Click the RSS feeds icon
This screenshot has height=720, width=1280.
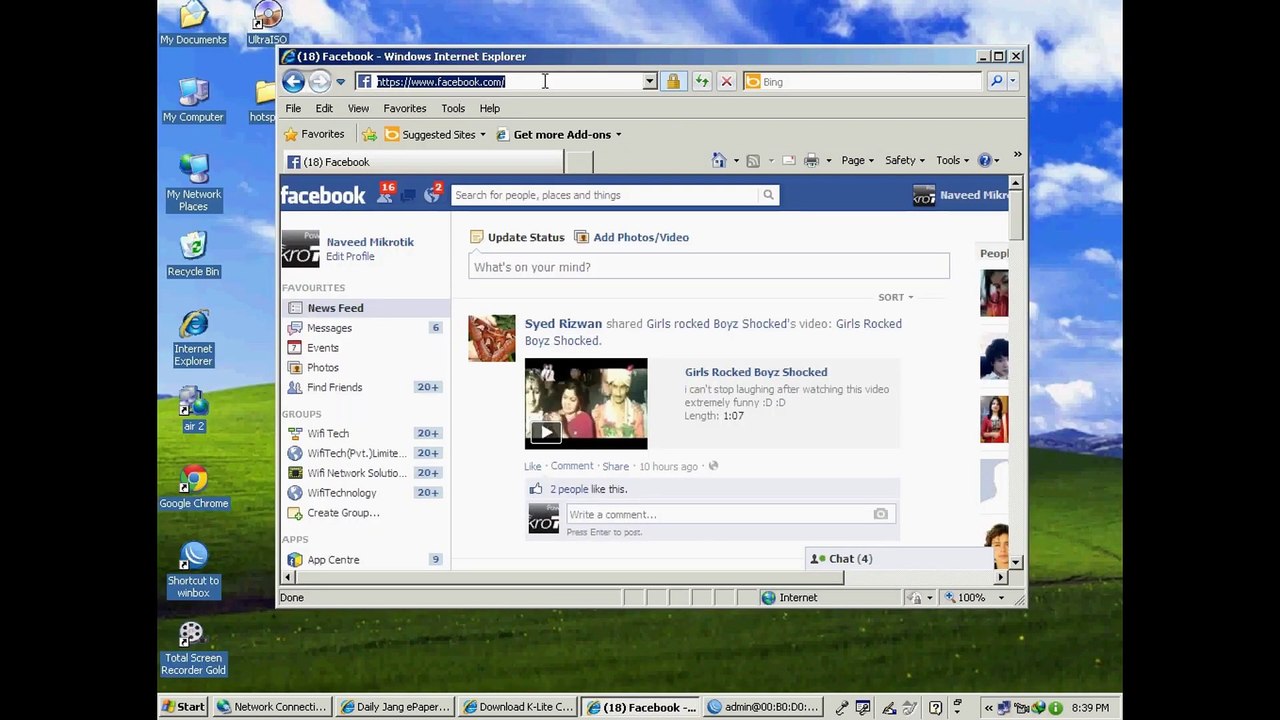tap(753, 160)
